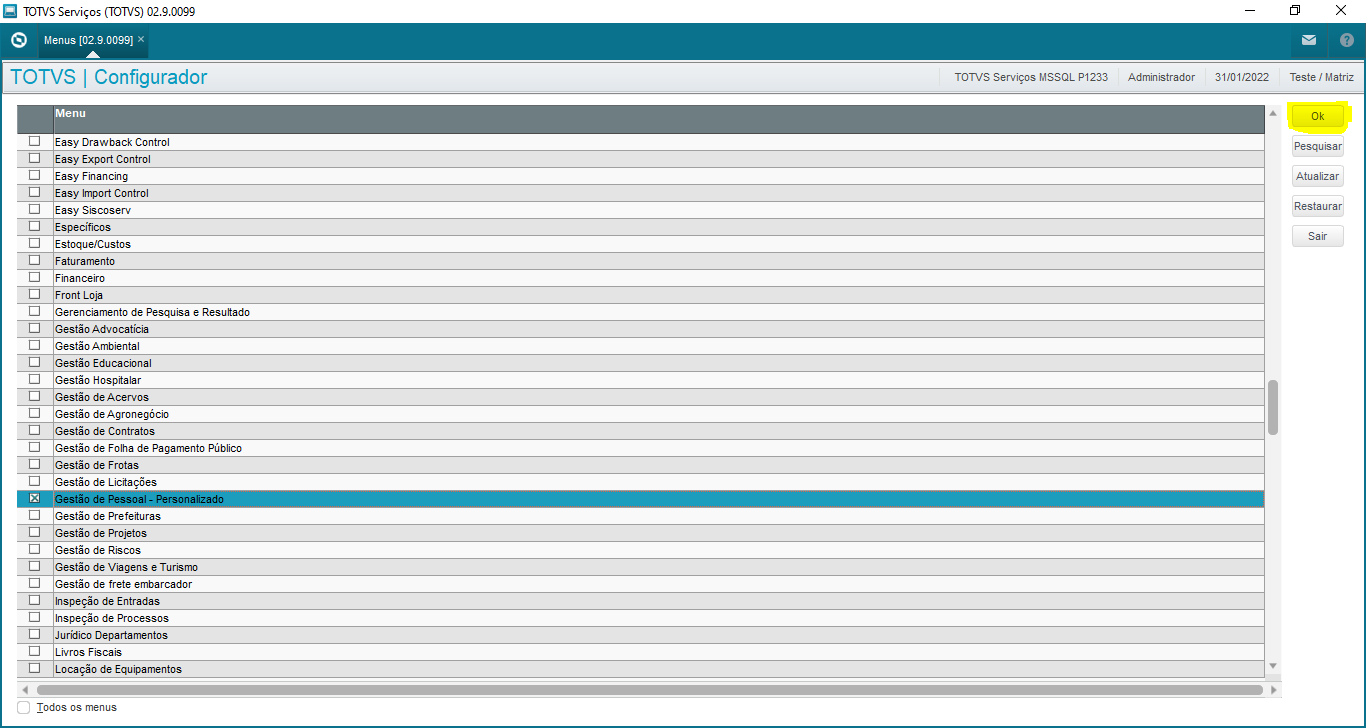The height and width of the screenshot is (728, 1366).
Task: Close the Menus [02.9.0099] tab
Action: [141, 40]
